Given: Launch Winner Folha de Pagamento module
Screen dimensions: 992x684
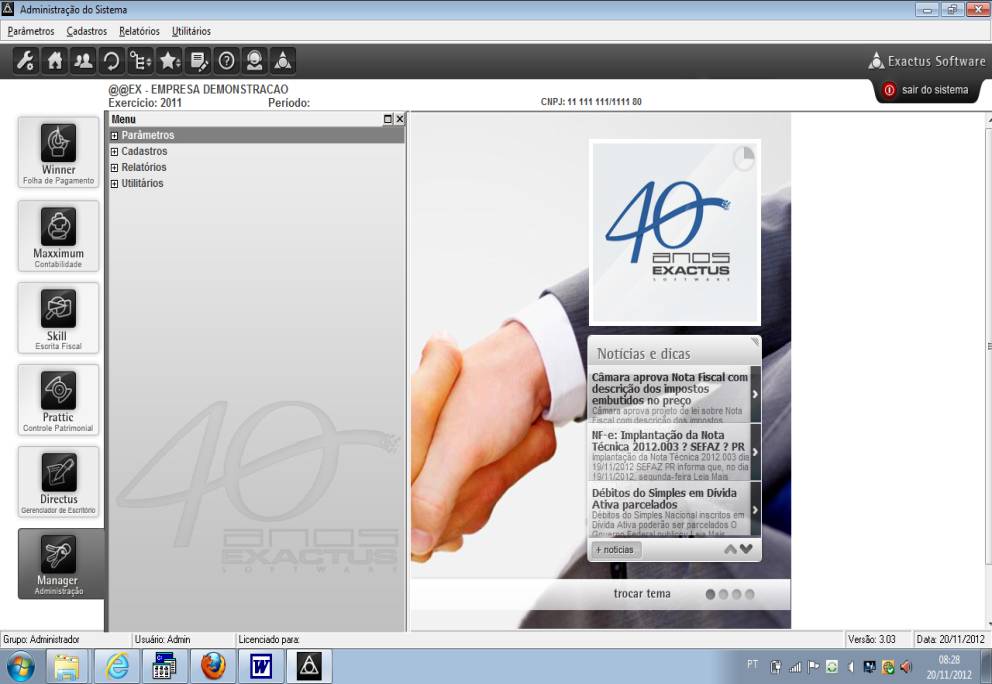Looking at the screenshot, I should [x=58, y=152].
